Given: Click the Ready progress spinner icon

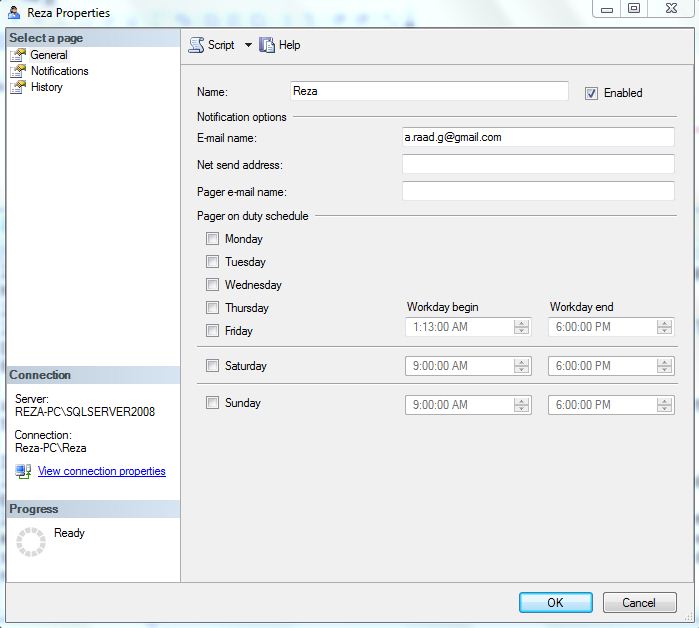Looking at the screenshot, I should [x=31, y=541].
